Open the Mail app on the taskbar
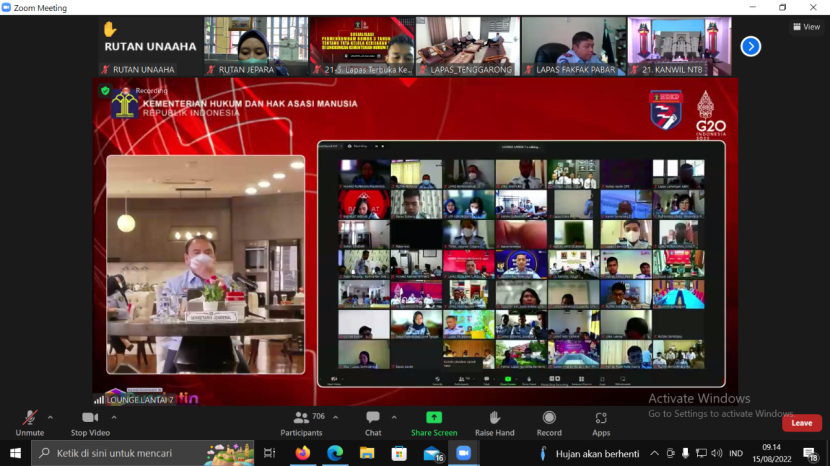 [432, 453]
